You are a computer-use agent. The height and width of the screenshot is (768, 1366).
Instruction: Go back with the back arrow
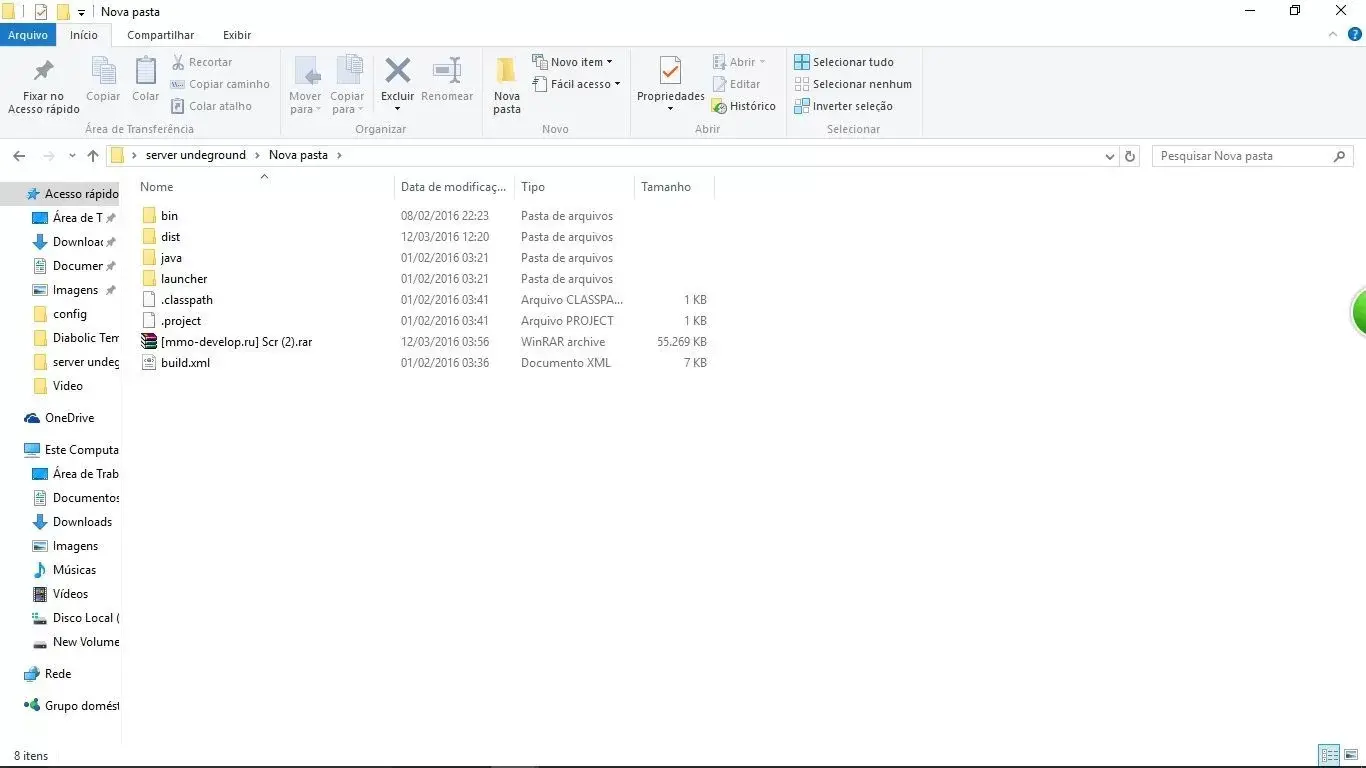point(19,156)
